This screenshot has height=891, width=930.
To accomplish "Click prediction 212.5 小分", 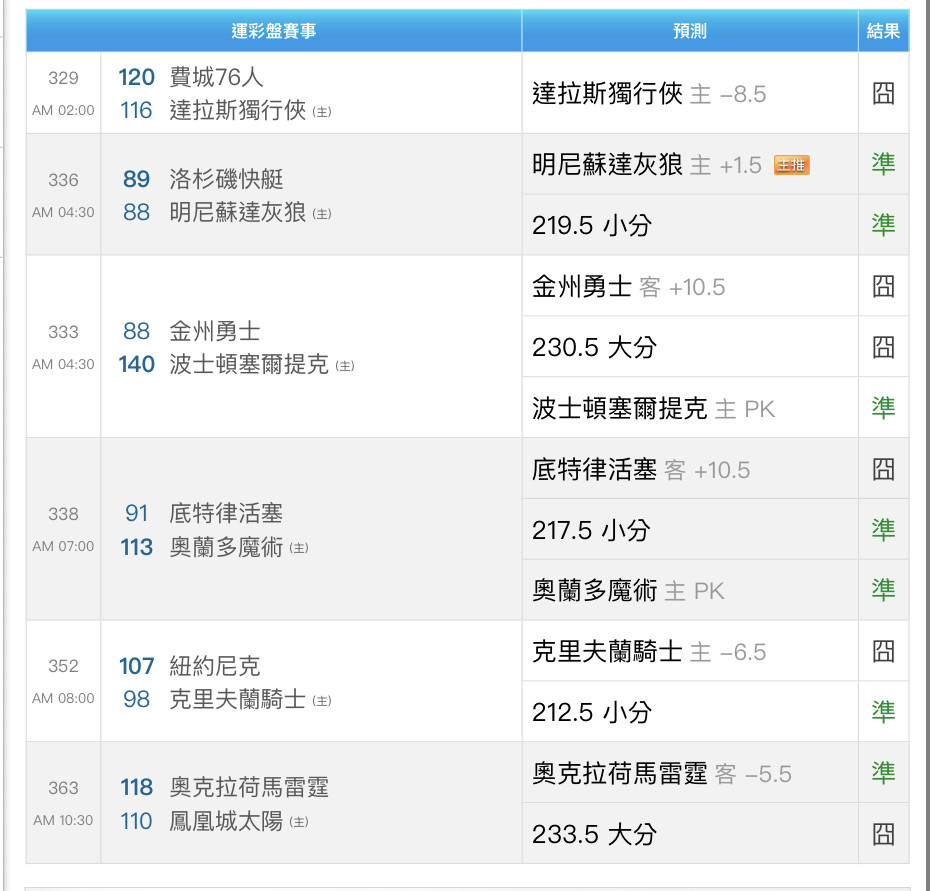I will click(592, 712).
